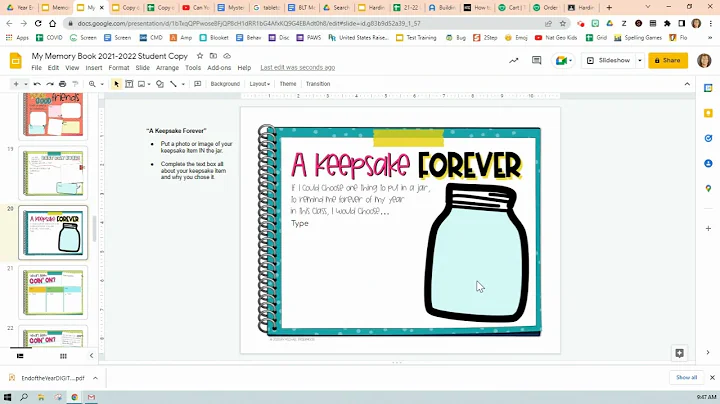Expand the insert image dropdown

click(149, 84)
